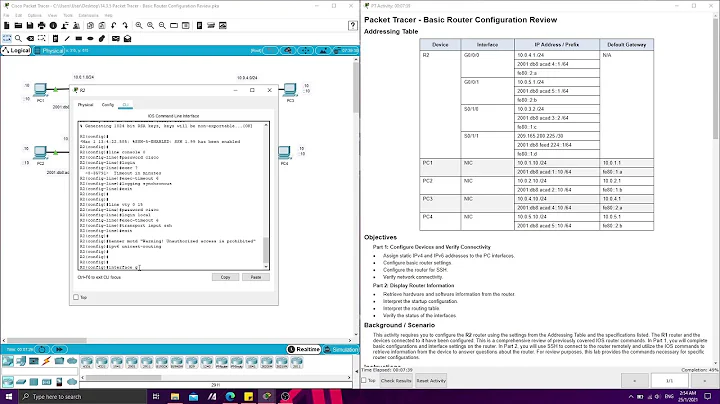Viewport: 720px width, 404px height.
Task: Collapse device panel with side arrow
Action: 357,371
